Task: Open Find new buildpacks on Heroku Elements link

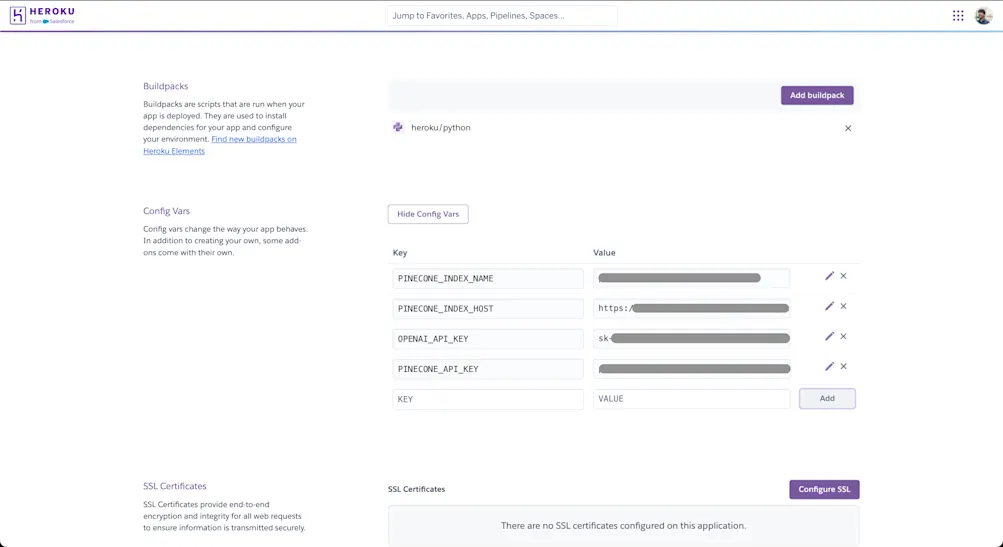Action: (x=219, y=145)
